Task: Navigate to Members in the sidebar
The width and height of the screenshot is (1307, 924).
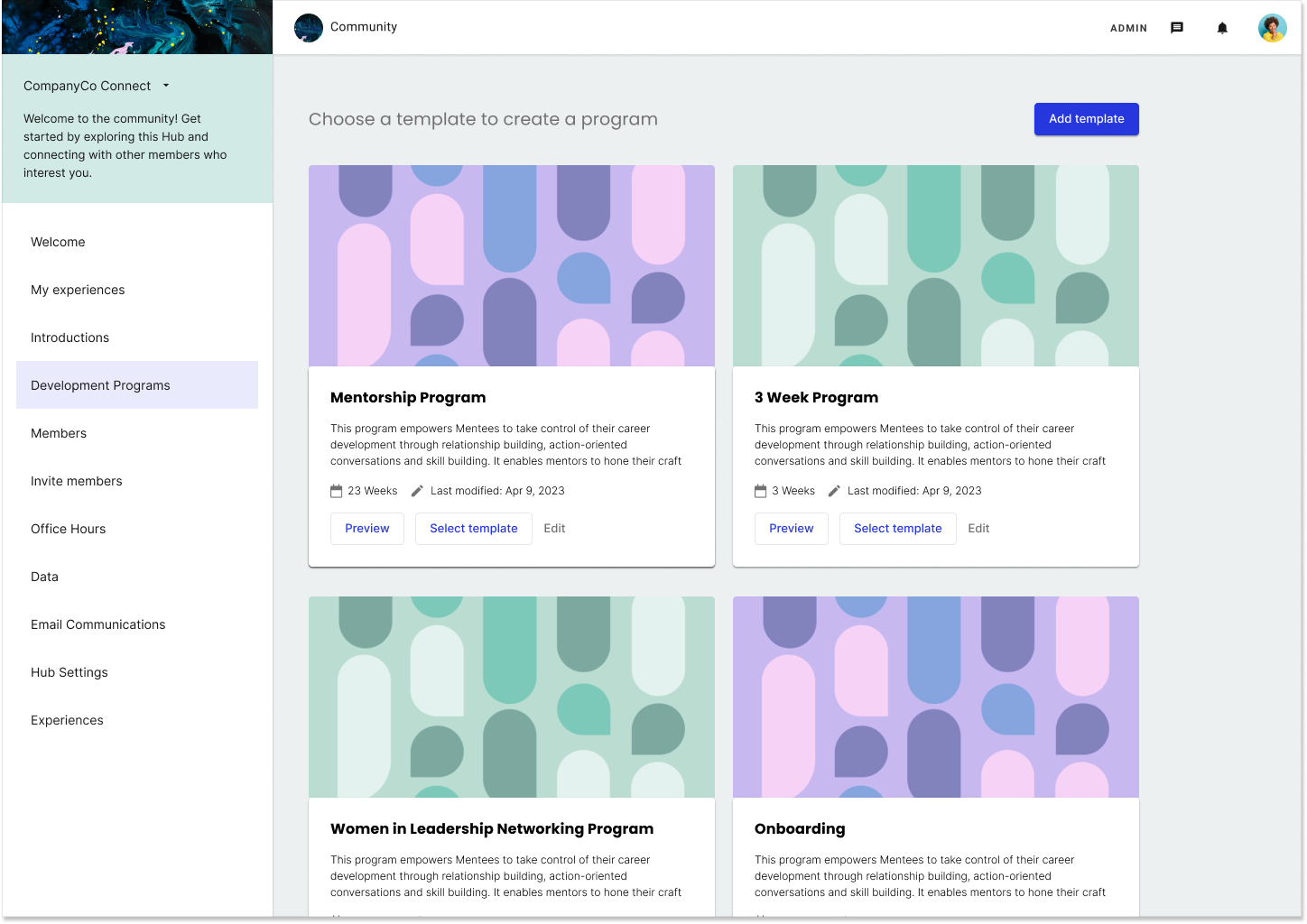Action: [x=58, y=433]
